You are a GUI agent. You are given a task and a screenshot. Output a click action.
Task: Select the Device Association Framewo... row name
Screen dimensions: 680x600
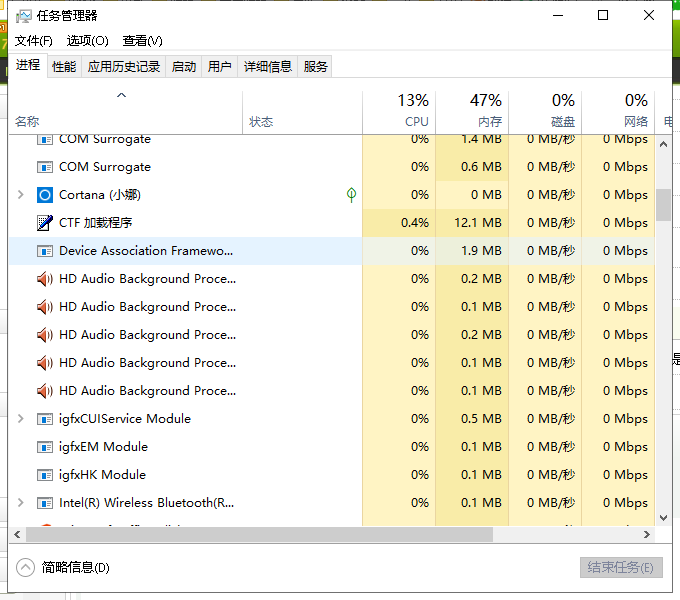click(x=146, y=251)
